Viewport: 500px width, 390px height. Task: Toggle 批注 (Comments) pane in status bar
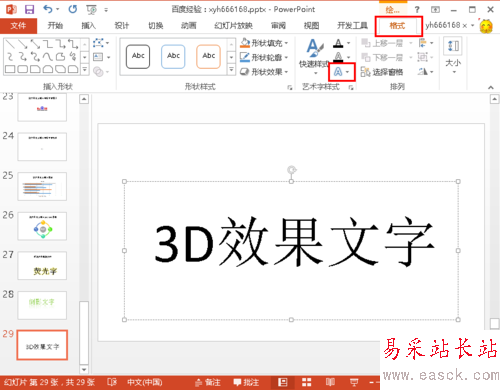pos(246,382)
